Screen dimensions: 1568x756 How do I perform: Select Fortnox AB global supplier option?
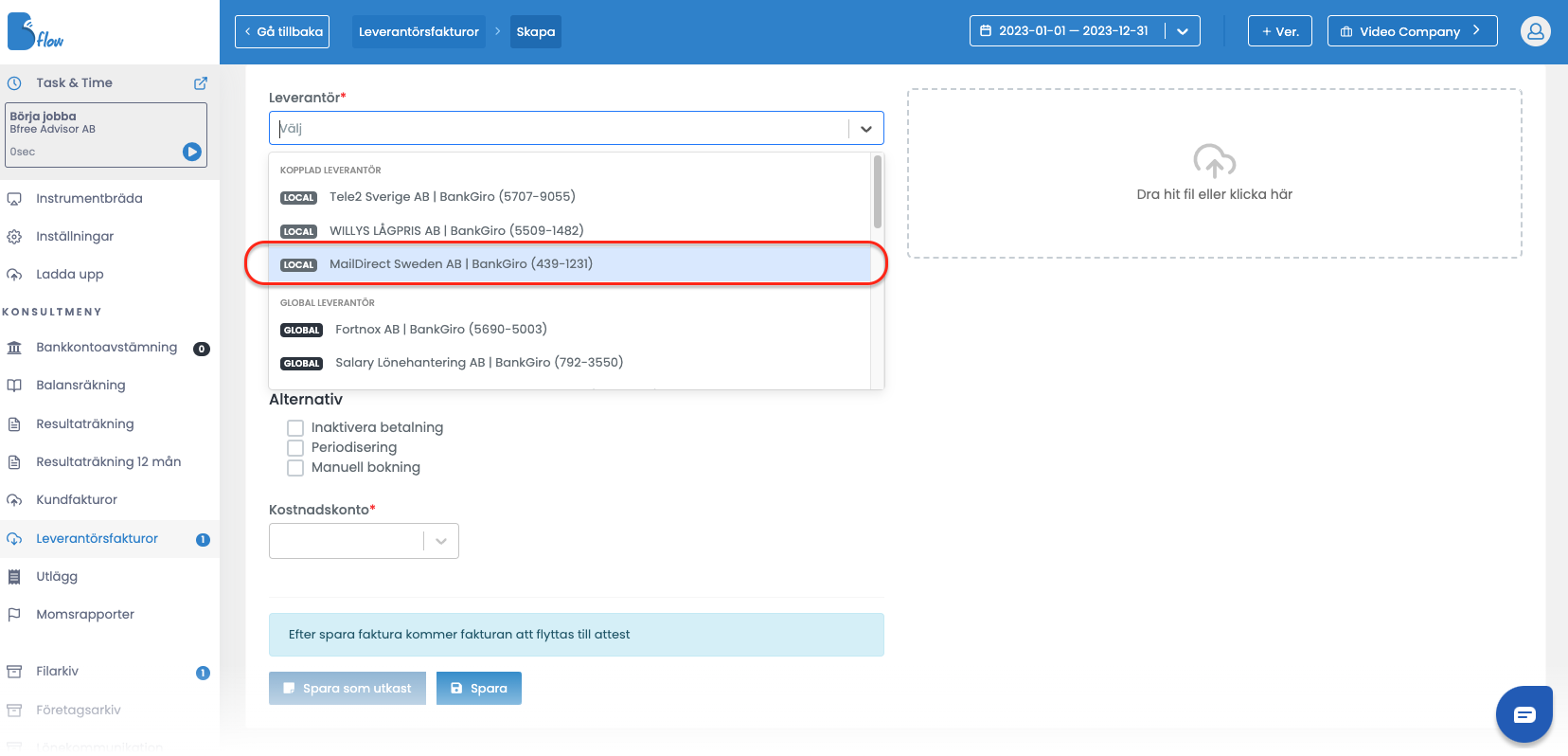[x=570, y=330]
